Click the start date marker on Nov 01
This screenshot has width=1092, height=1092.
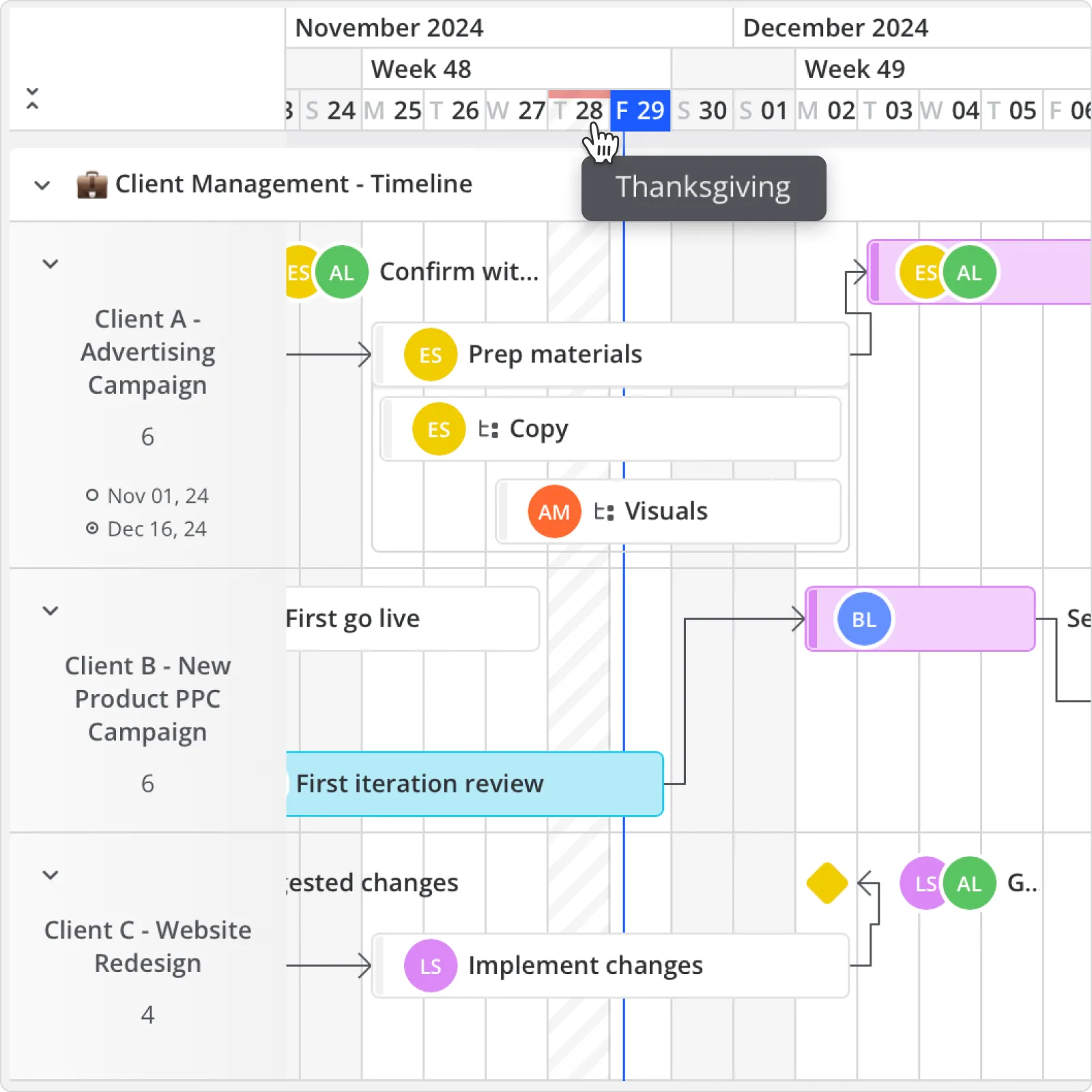[x=94, y=495]
